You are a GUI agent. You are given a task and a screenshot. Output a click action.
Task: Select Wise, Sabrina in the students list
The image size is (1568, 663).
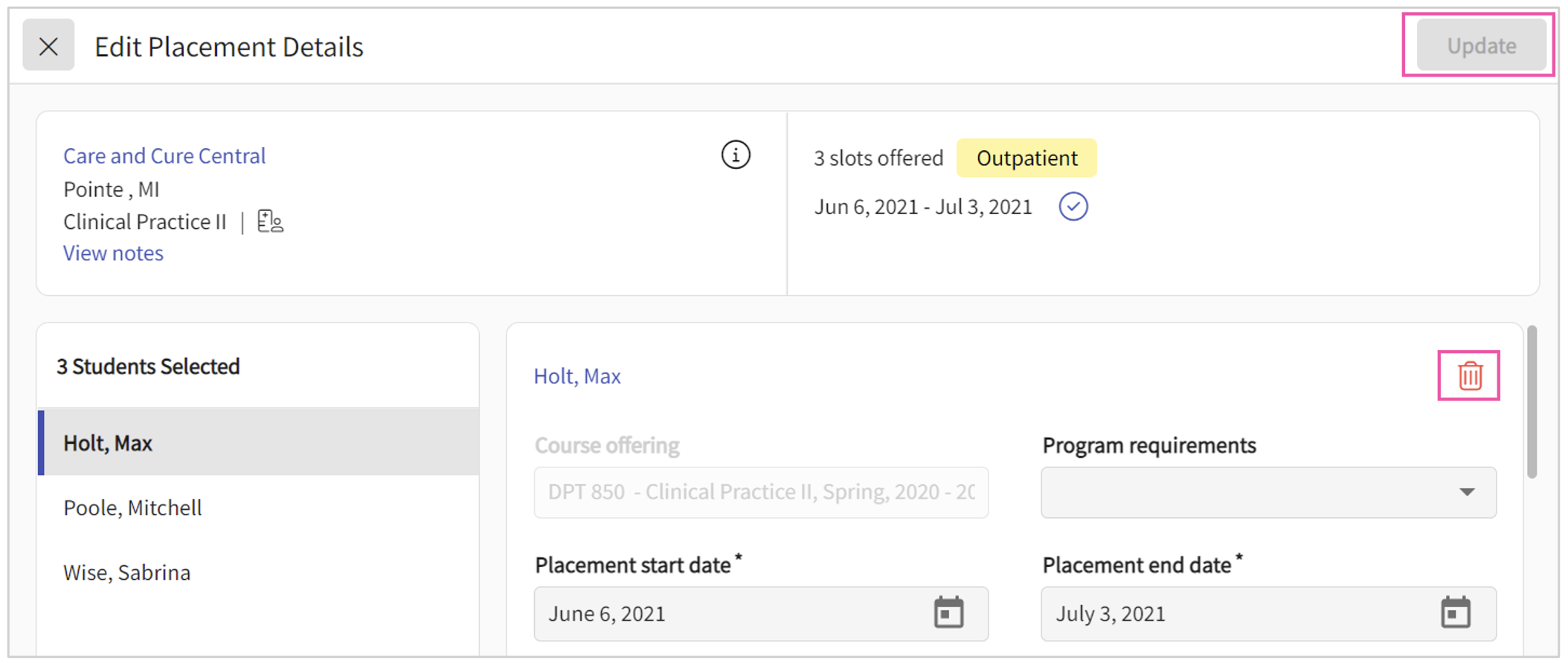click(127, 572)
